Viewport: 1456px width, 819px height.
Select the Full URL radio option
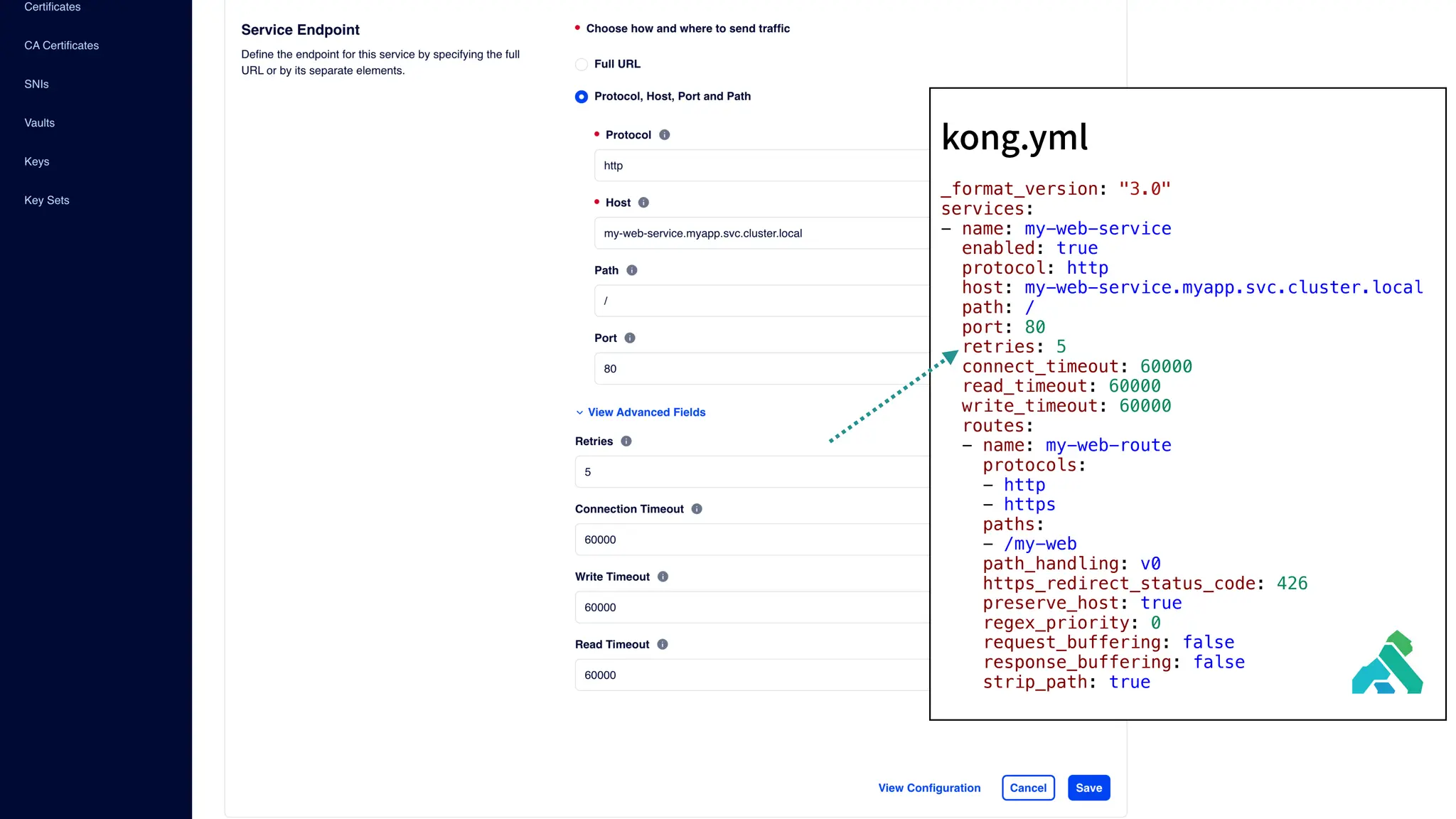pos(582,65)
